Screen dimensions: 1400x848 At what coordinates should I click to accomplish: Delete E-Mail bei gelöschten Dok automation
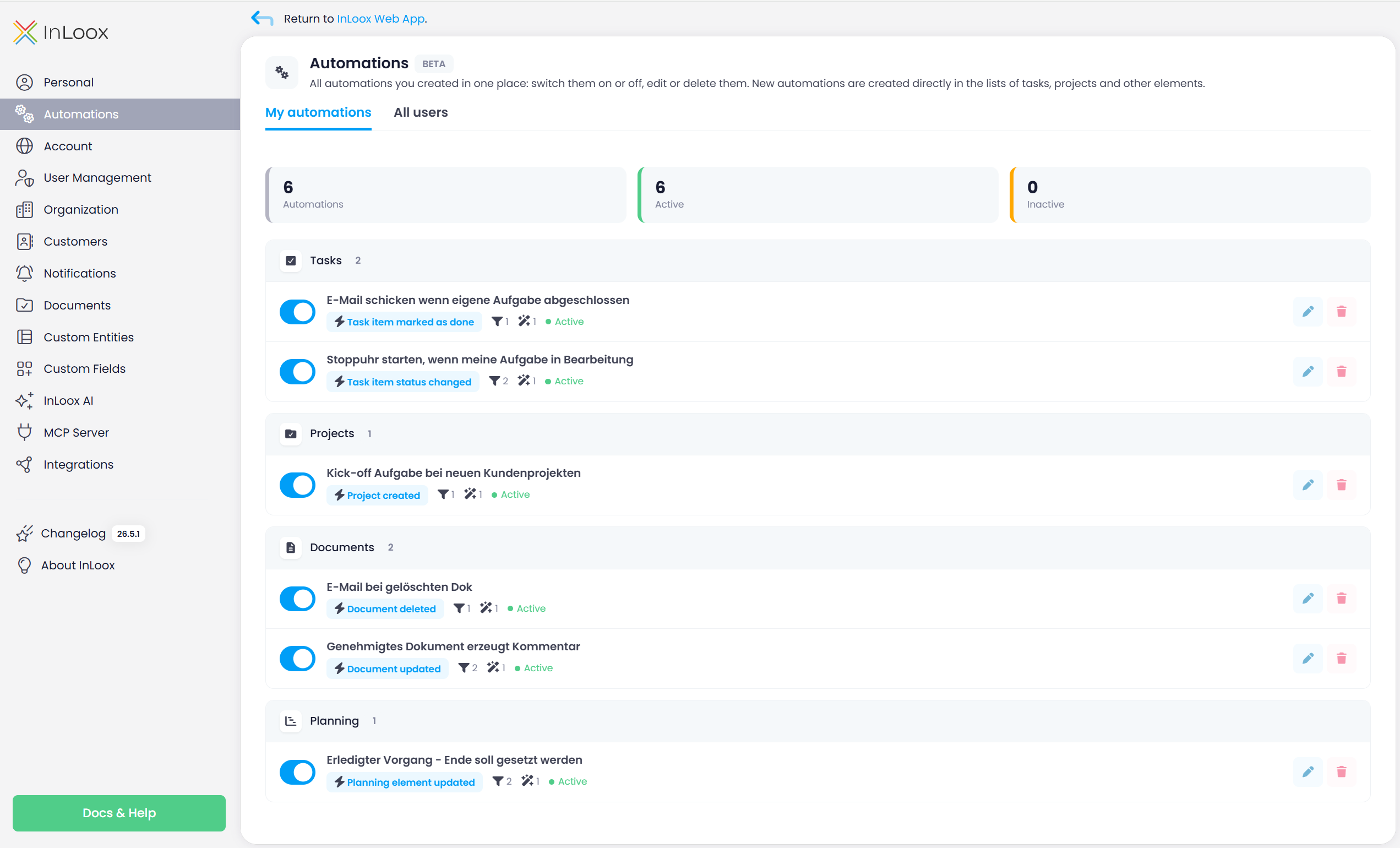[1342, 599]
